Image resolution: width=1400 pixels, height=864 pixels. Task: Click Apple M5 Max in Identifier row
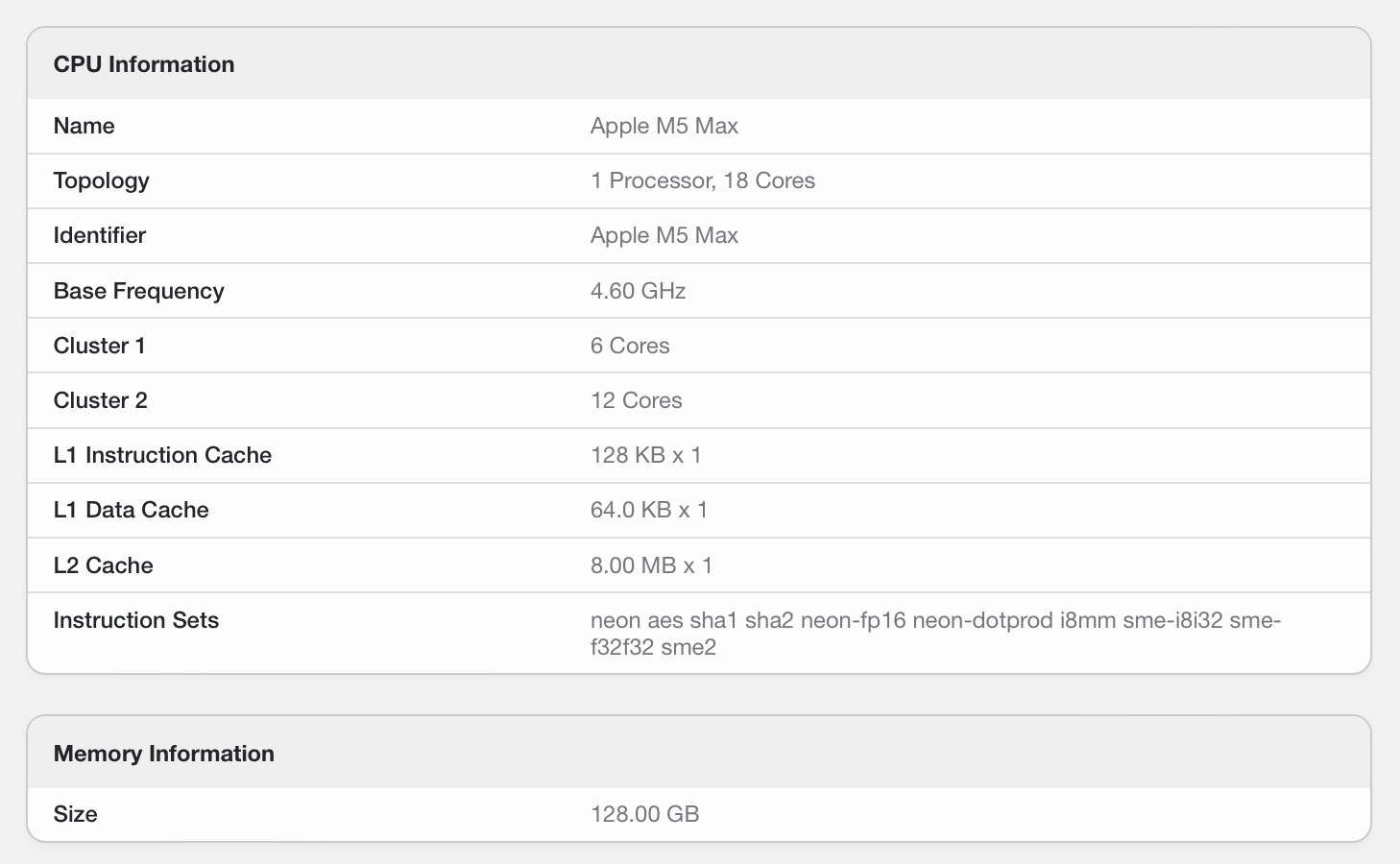pyautogui.click(x=664, y=235)
